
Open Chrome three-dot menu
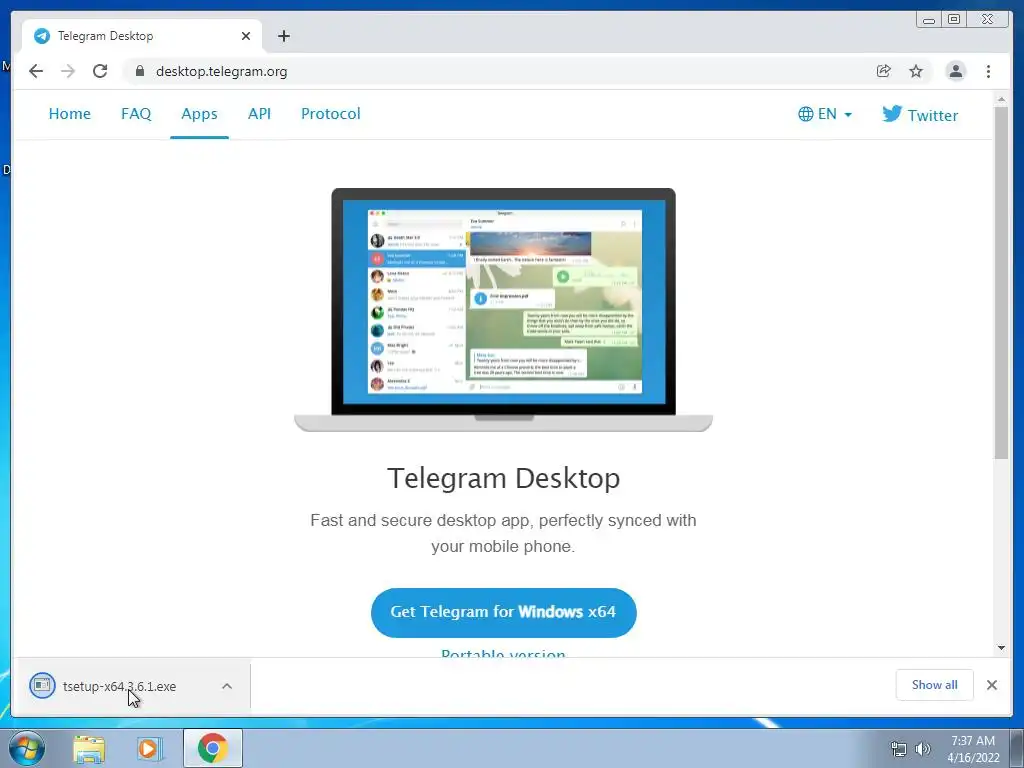click(988, 71)
